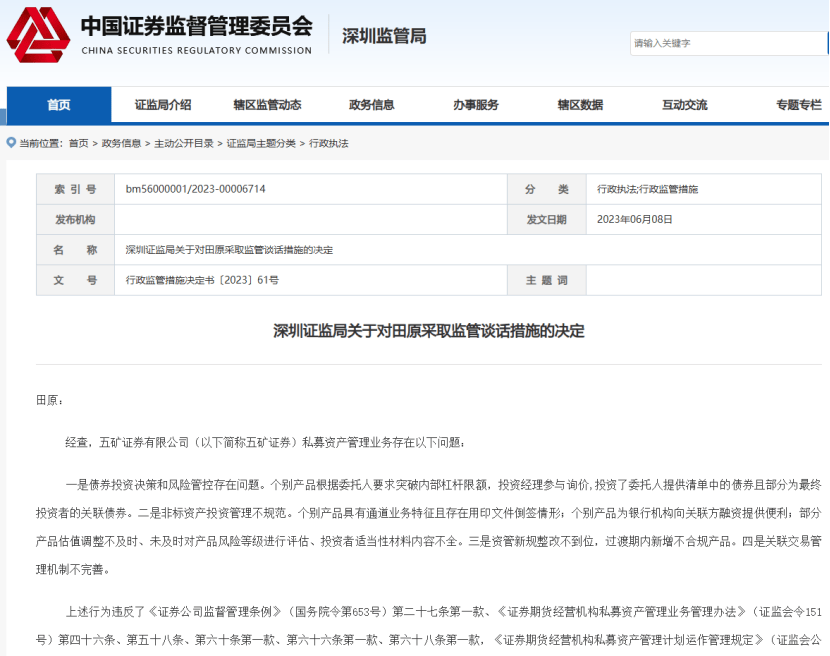
Task: Click the 深圳监管局 header title
Action: (384, 36)
